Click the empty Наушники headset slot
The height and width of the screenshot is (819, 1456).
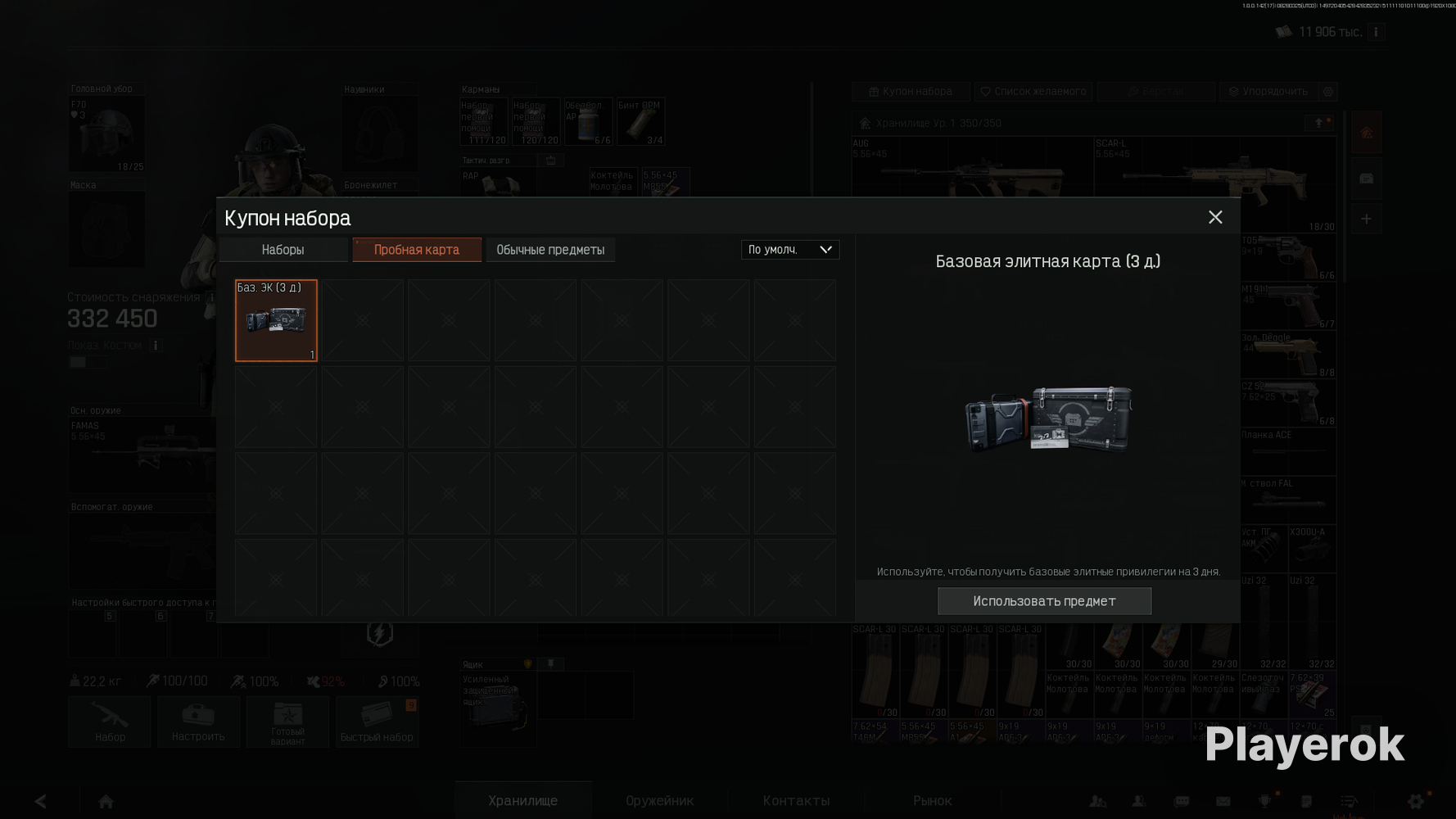pos(380,135)
